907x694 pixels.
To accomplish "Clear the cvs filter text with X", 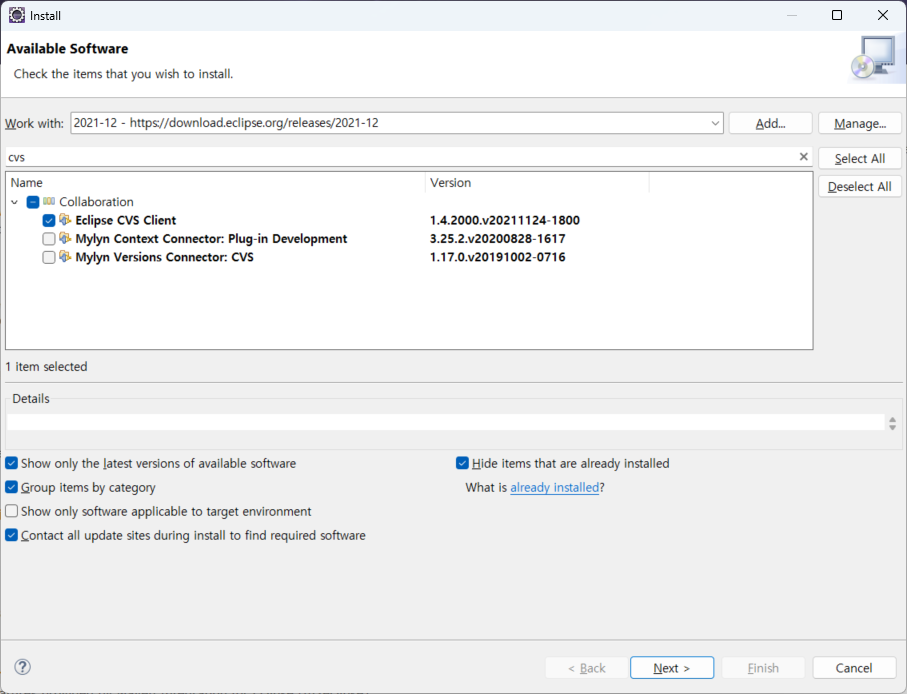I will [803, 157].
